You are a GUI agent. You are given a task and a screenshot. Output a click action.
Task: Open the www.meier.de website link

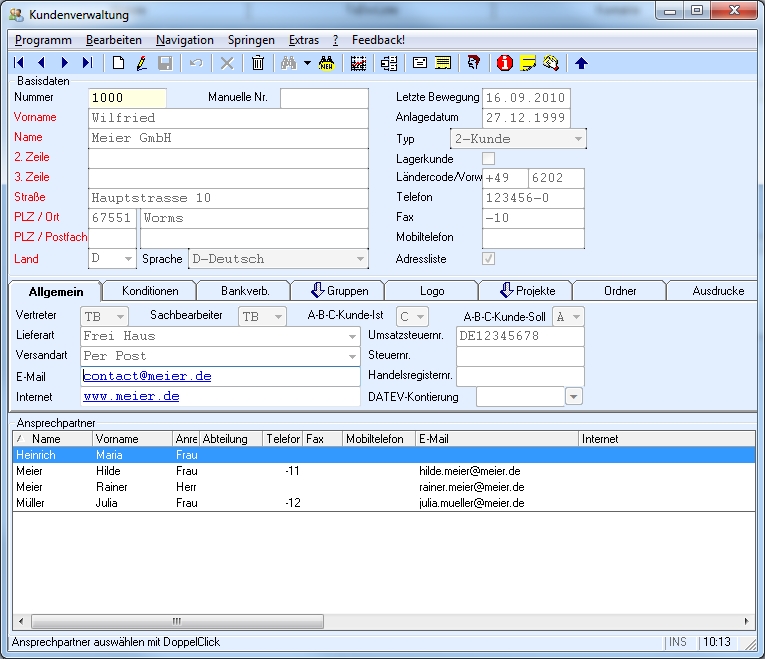tap(131, 396)
